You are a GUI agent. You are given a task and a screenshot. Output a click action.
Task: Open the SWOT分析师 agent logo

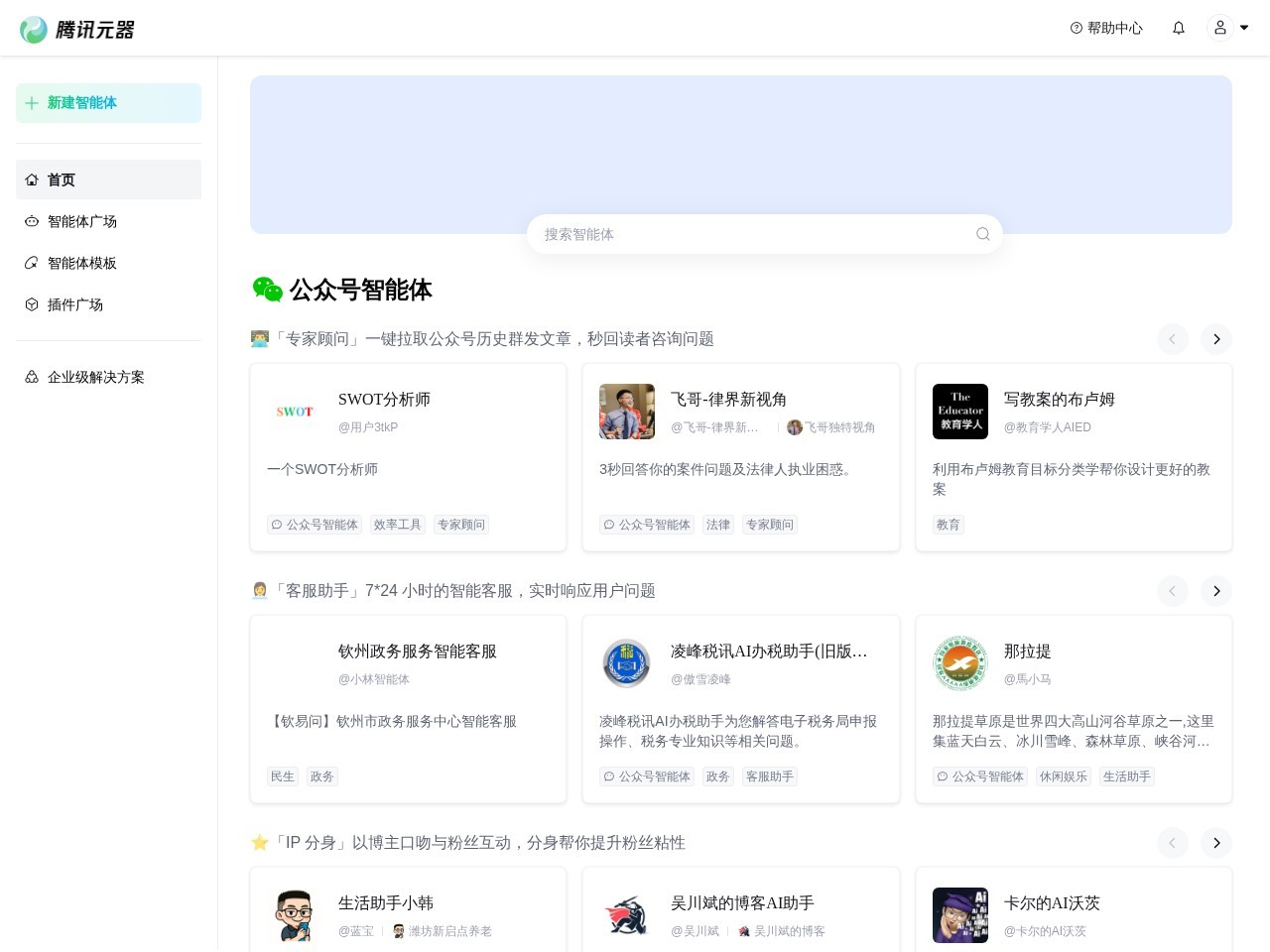click(x=295, y=412)
